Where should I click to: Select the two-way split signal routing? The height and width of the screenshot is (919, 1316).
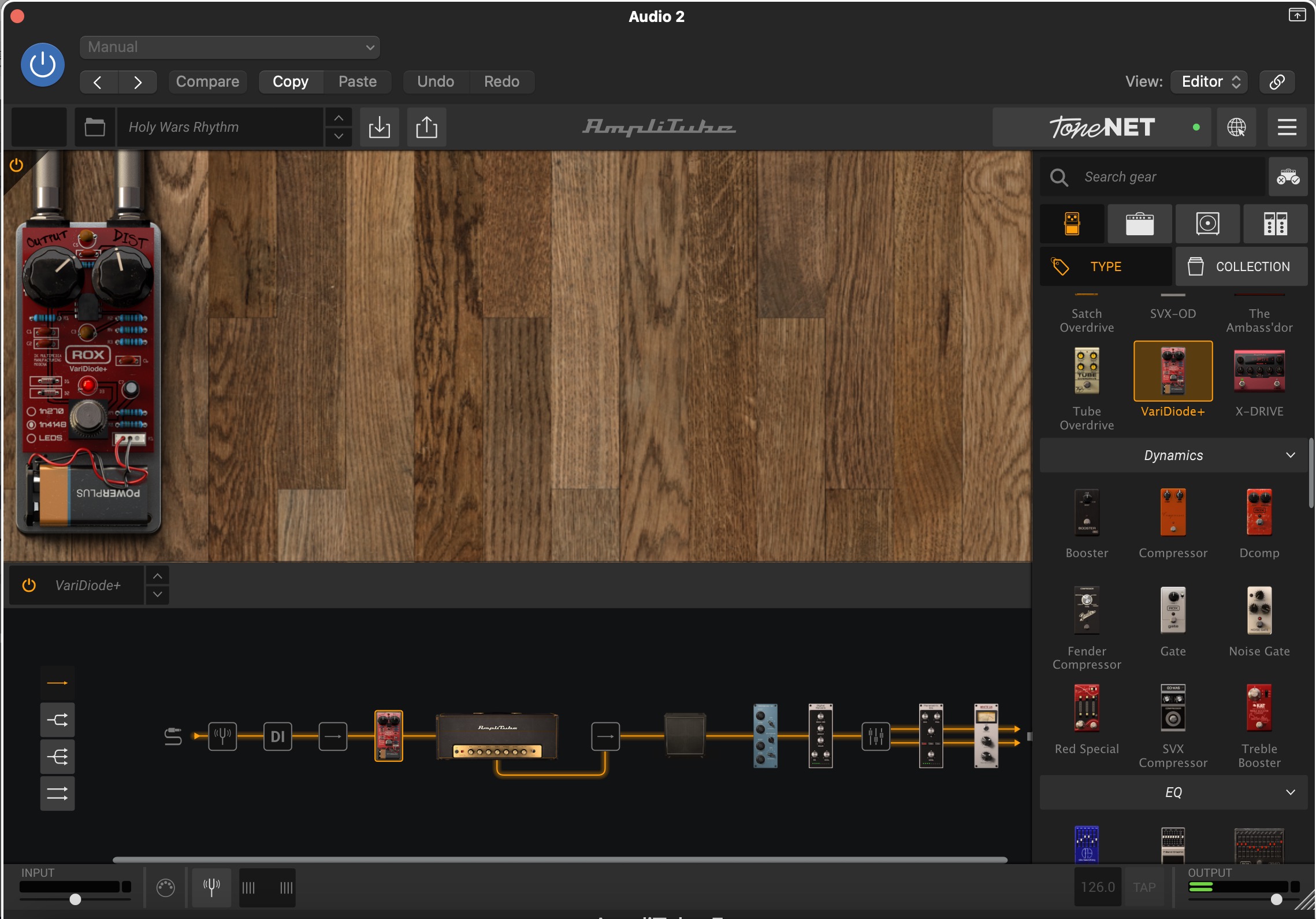pos(57,720)
